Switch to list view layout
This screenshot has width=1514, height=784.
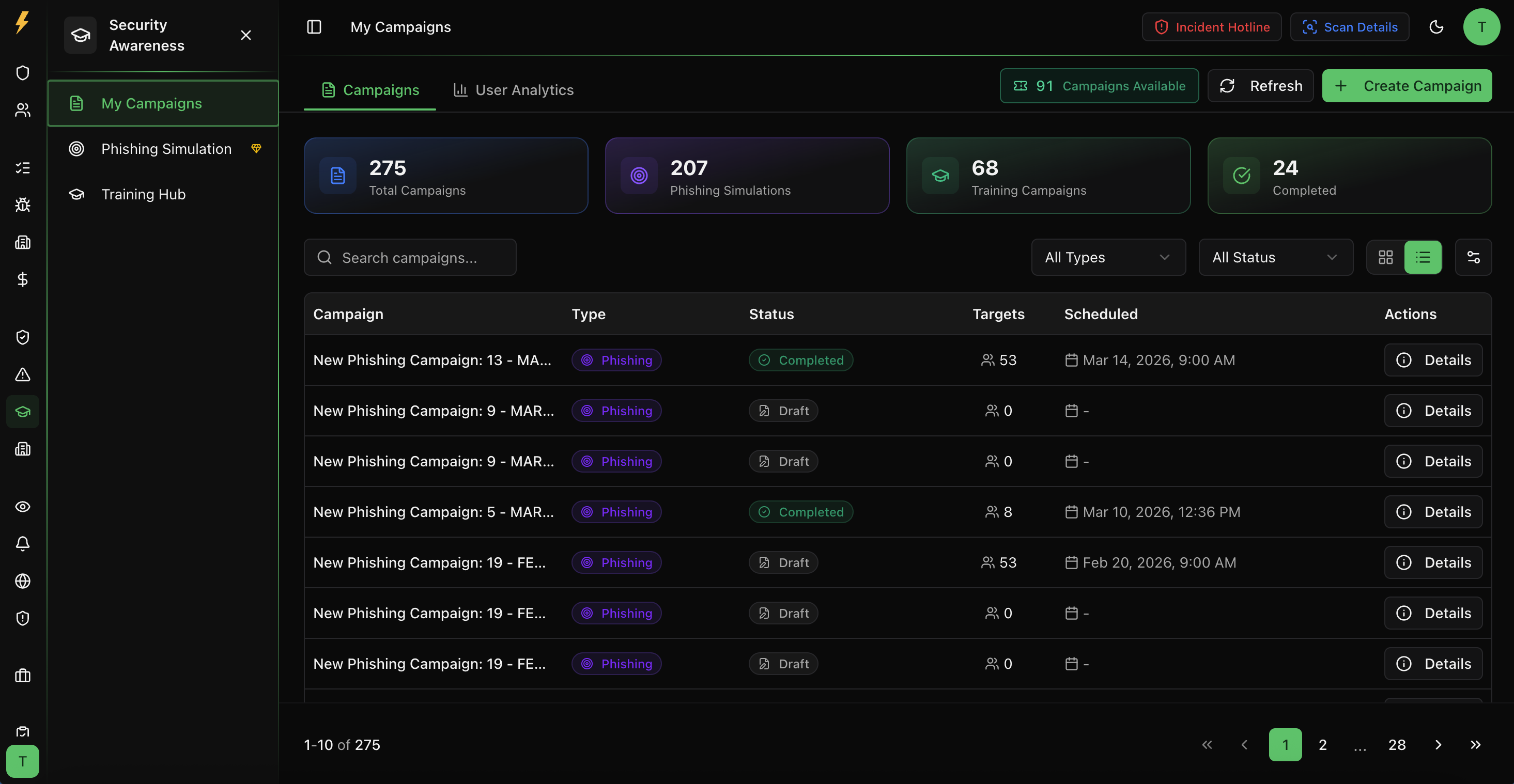tap(1423, 257)
